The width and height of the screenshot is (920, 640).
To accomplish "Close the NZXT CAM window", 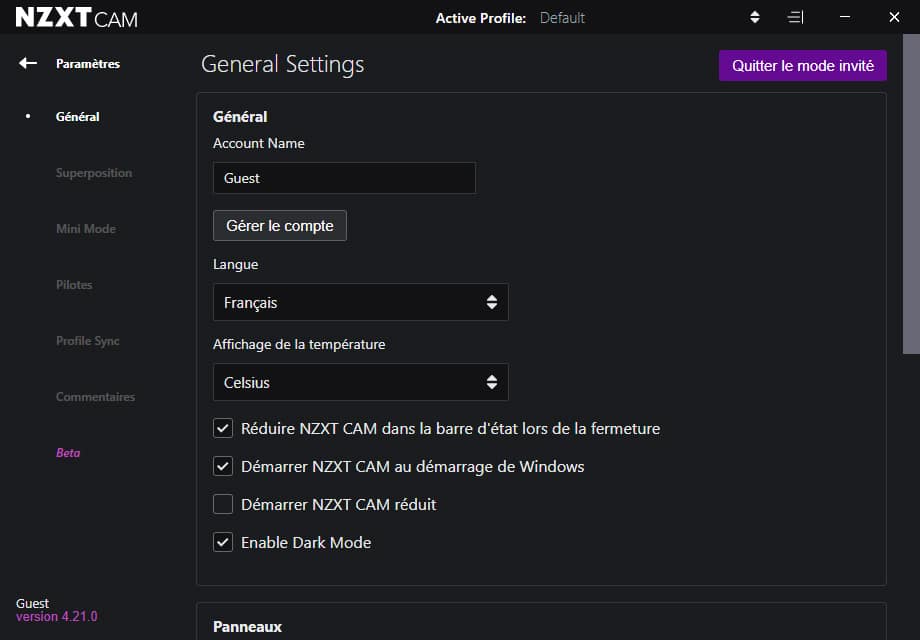I will click(x=894, y=17).
